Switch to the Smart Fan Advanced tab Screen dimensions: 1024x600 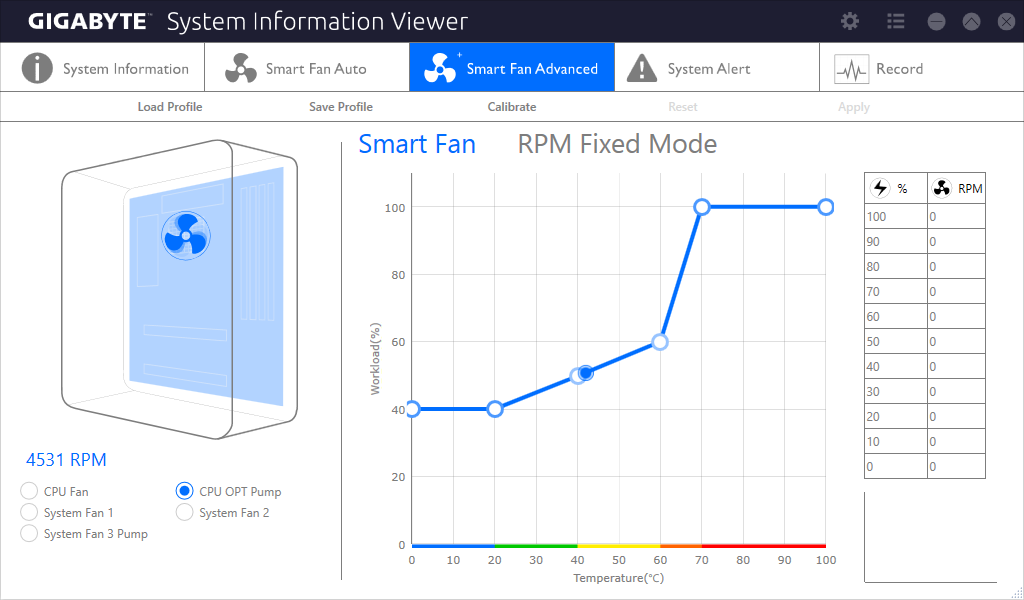click(x=512, y=67)
